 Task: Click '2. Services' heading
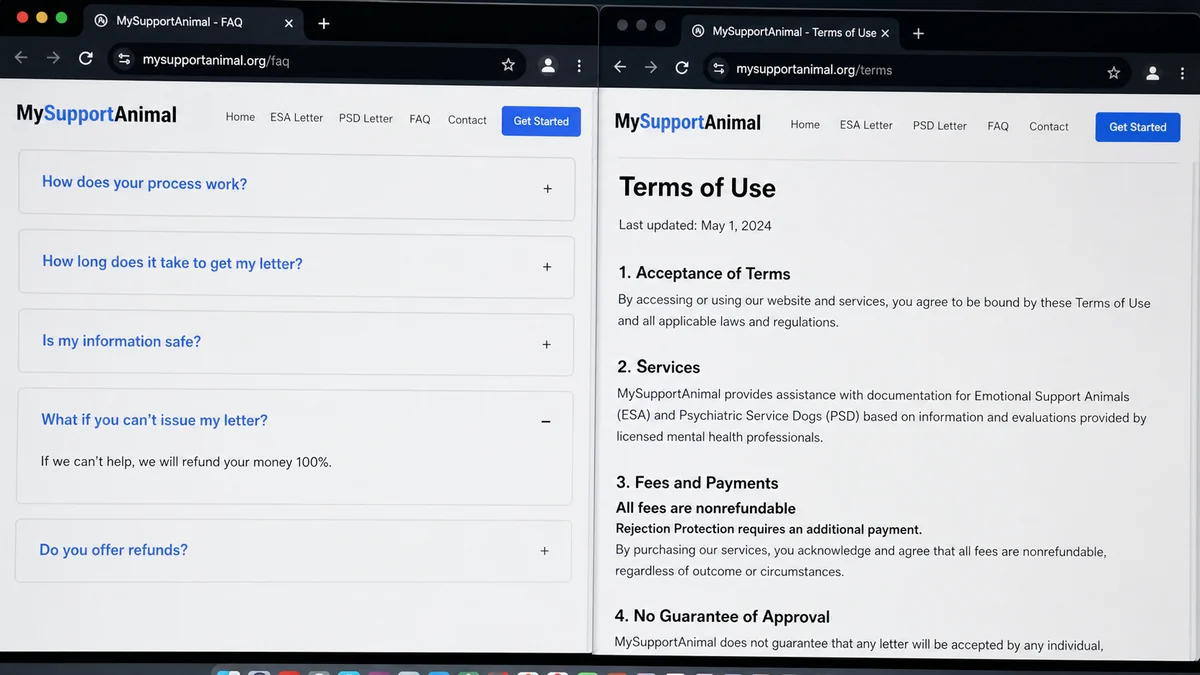pyautogui.click(x=659, y=367)
